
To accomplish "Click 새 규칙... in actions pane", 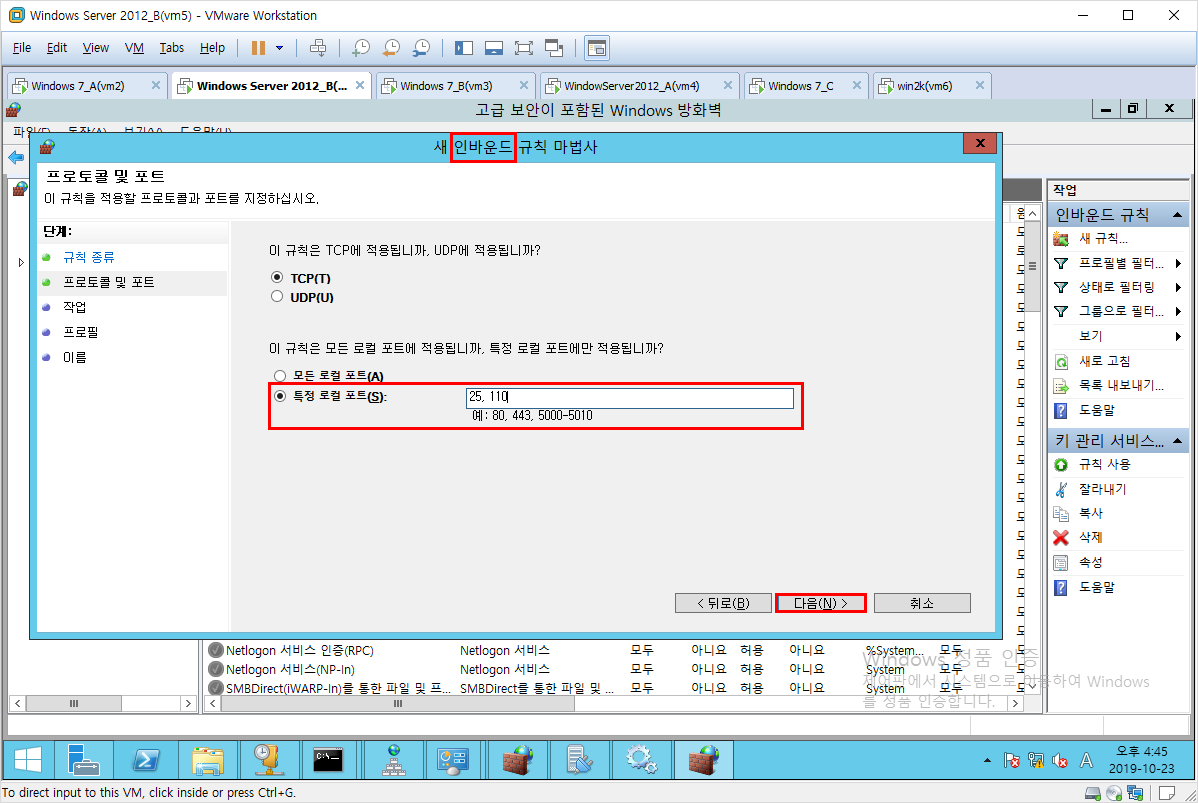I will tap(1103, 238).
